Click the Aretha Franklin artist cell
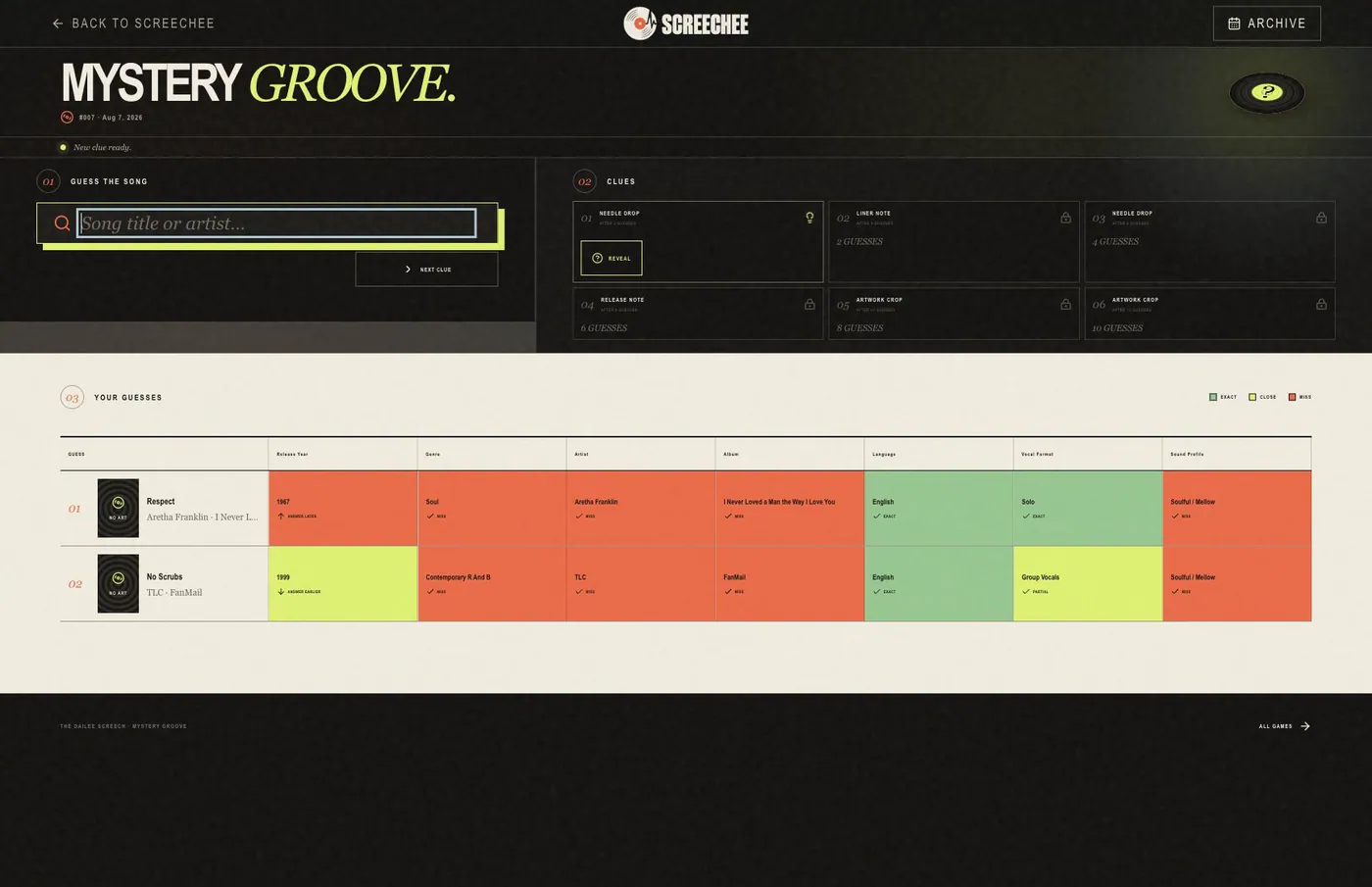 point(641,509)
